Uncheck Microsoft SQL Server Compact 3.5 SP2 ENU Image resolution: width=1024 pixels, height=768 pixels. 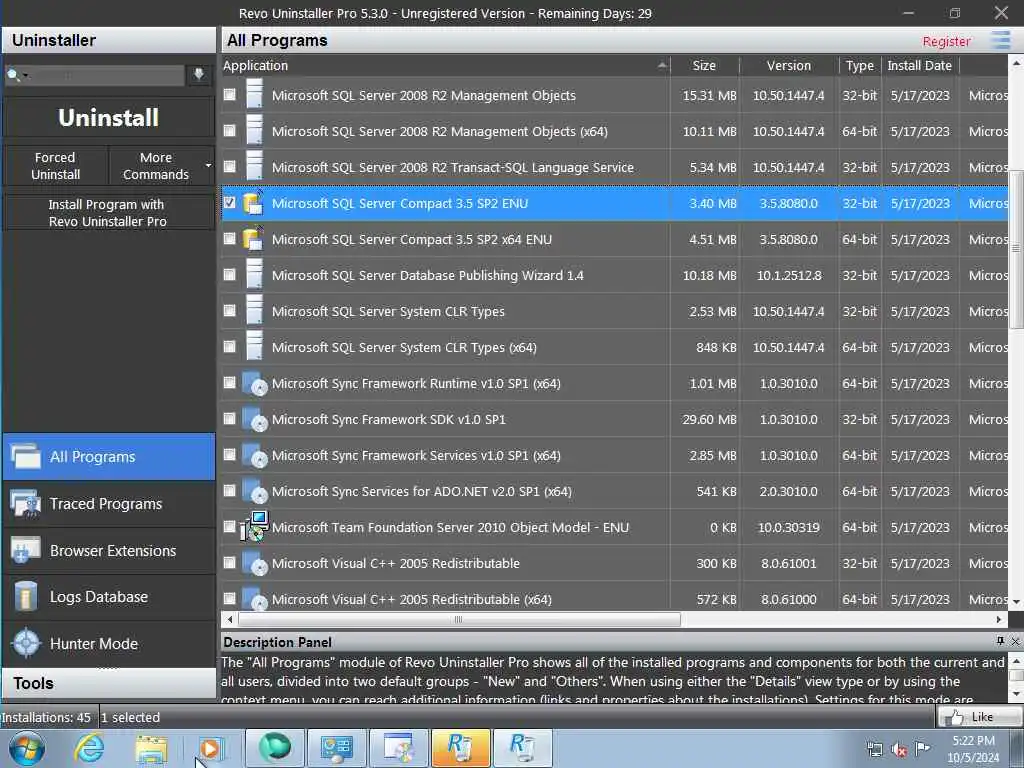pyautogui.click(x=229, y=202)
